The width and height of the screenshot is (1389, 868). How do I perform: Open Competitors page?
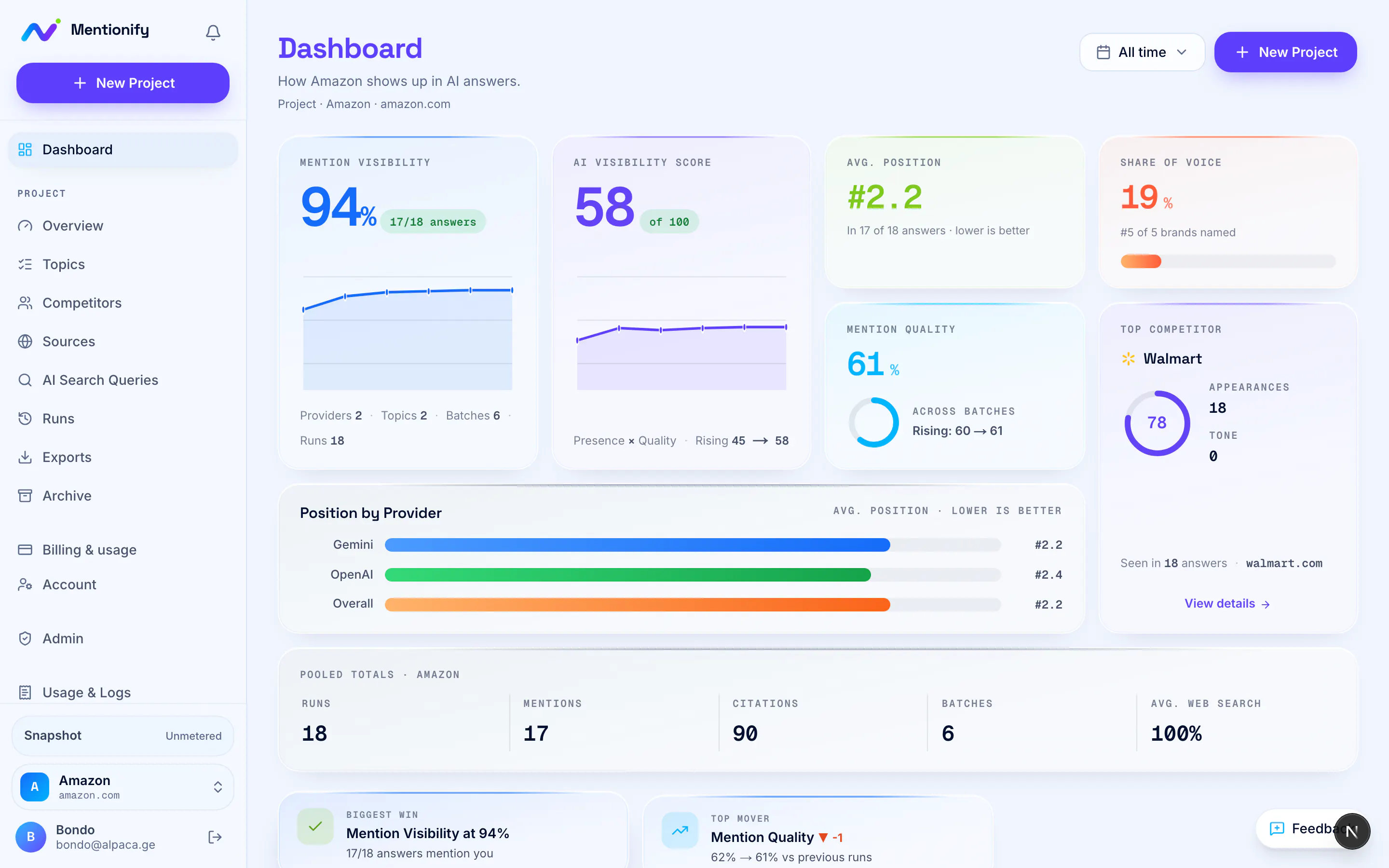[x=123, y=302]
